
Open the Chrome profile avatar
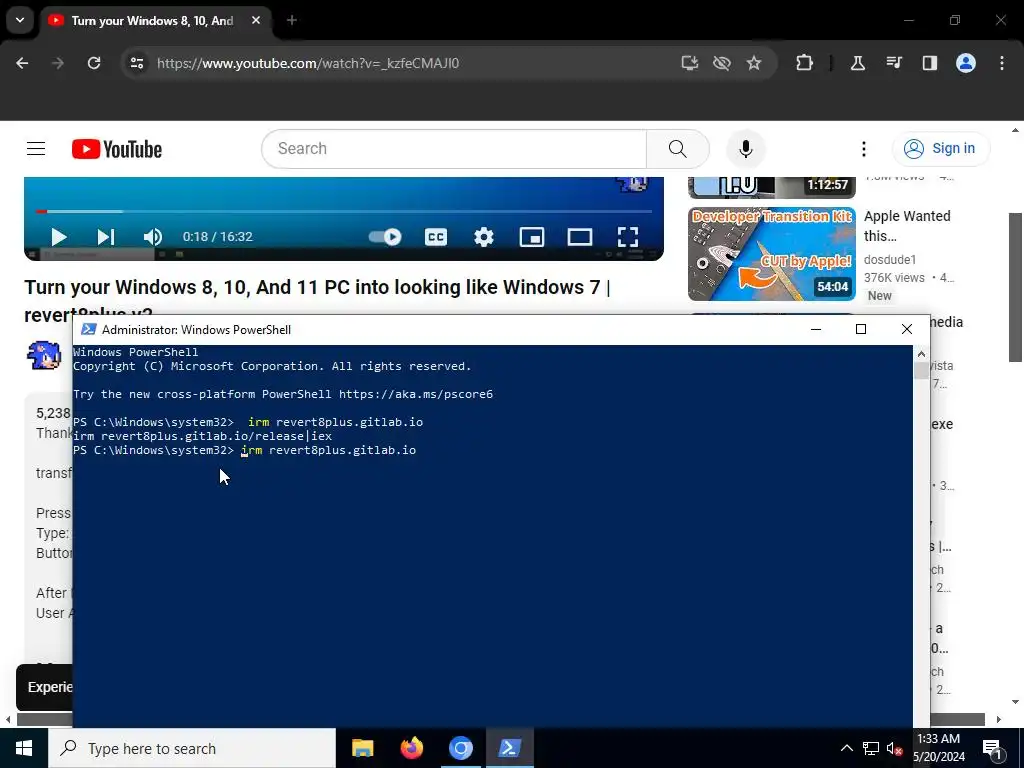click(x=966, y=63)
